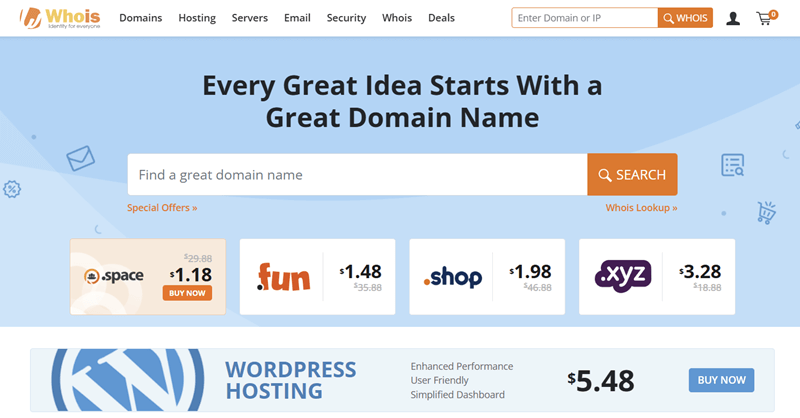Focus the Enter Domain or IP field
Image resolution: width=800 pixels, height=418 pixels.
pos(585,18)
